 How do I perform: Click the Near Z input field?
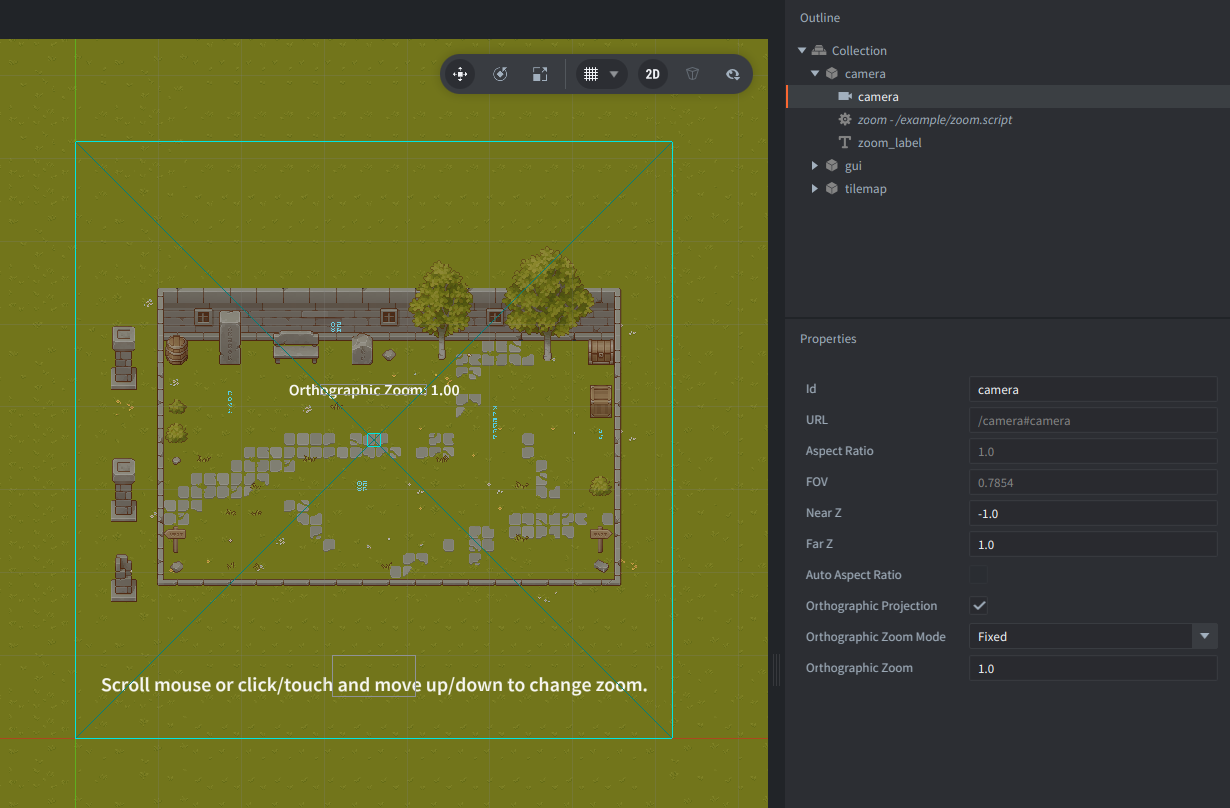(x=1092, y=513)
